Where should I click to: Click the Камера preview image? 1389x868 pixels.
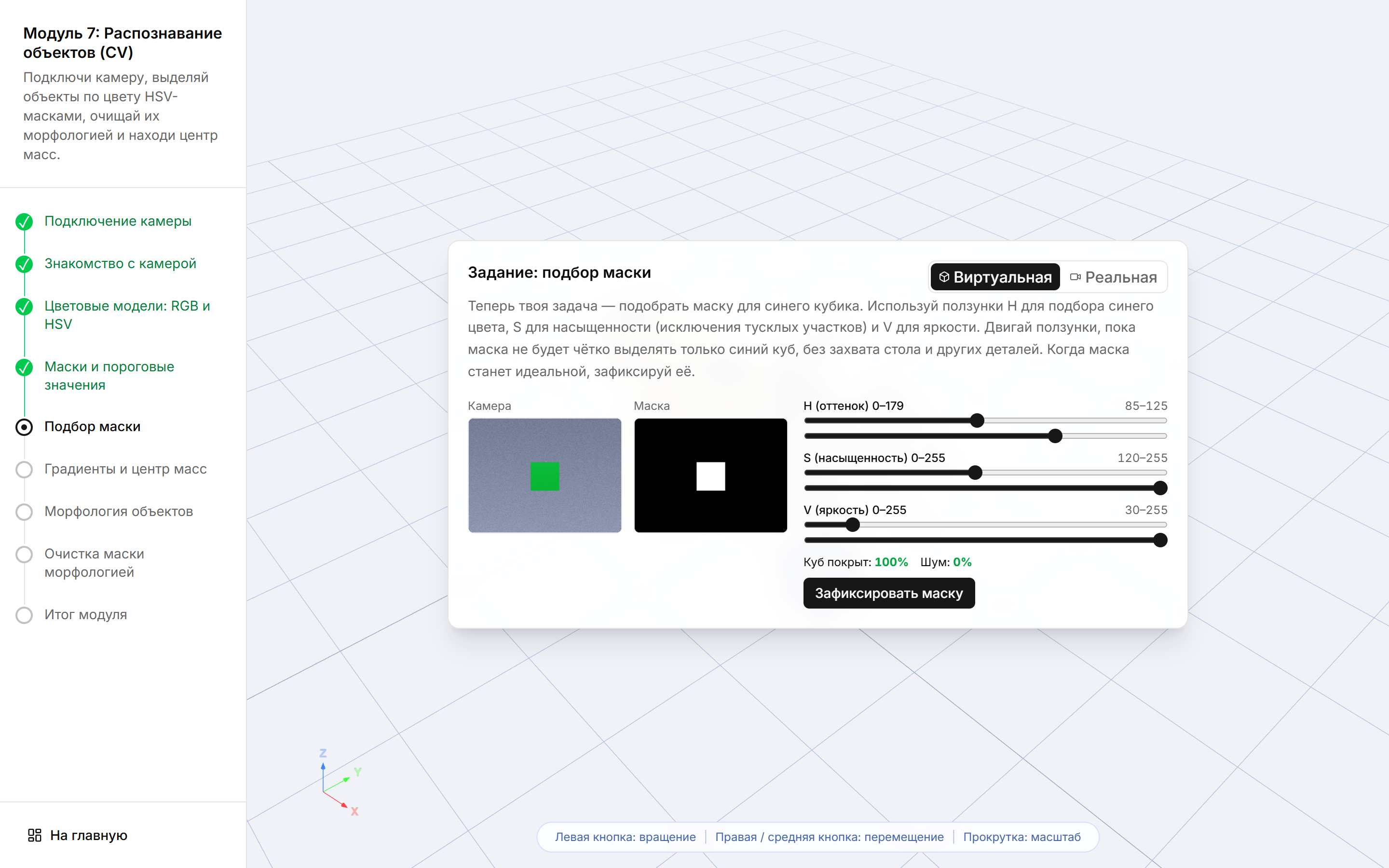(x=545, y=475)
